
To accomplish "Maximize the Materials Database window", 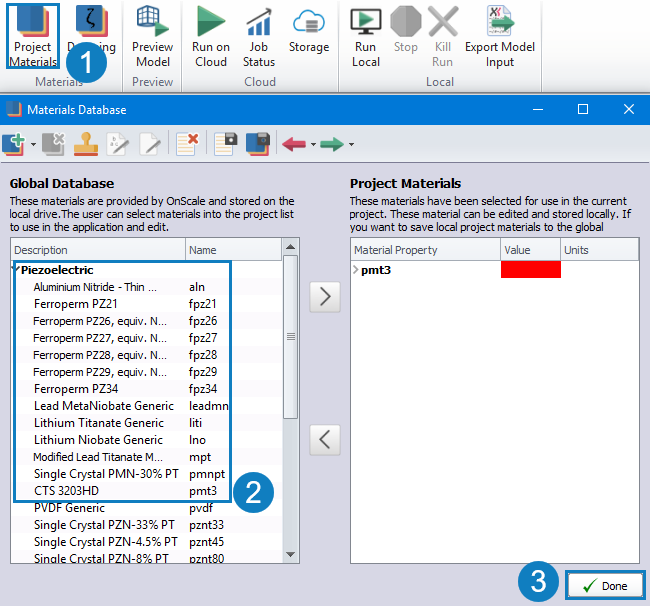I will pos(583,109).
